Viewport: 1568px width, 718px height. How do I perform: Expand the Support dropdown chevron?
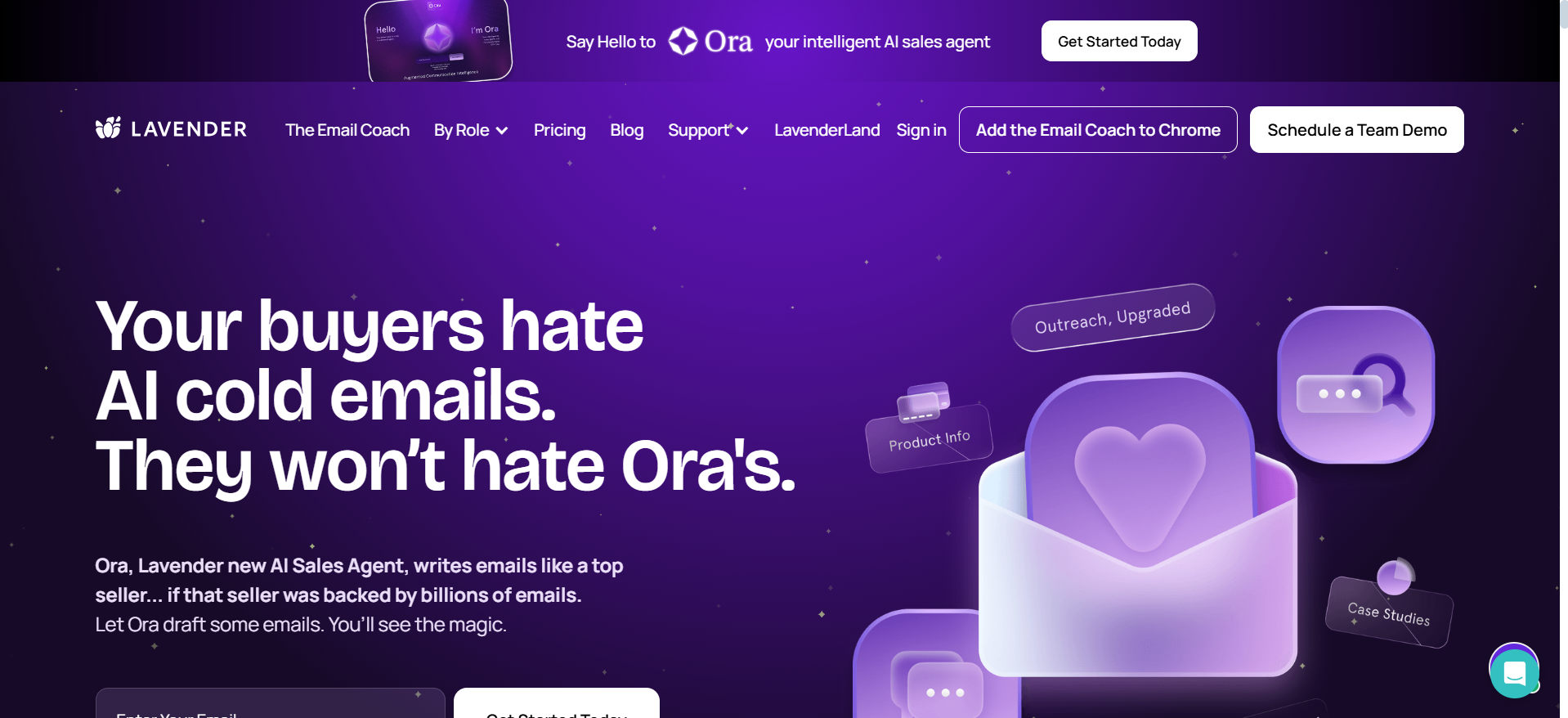click(742, 131)
